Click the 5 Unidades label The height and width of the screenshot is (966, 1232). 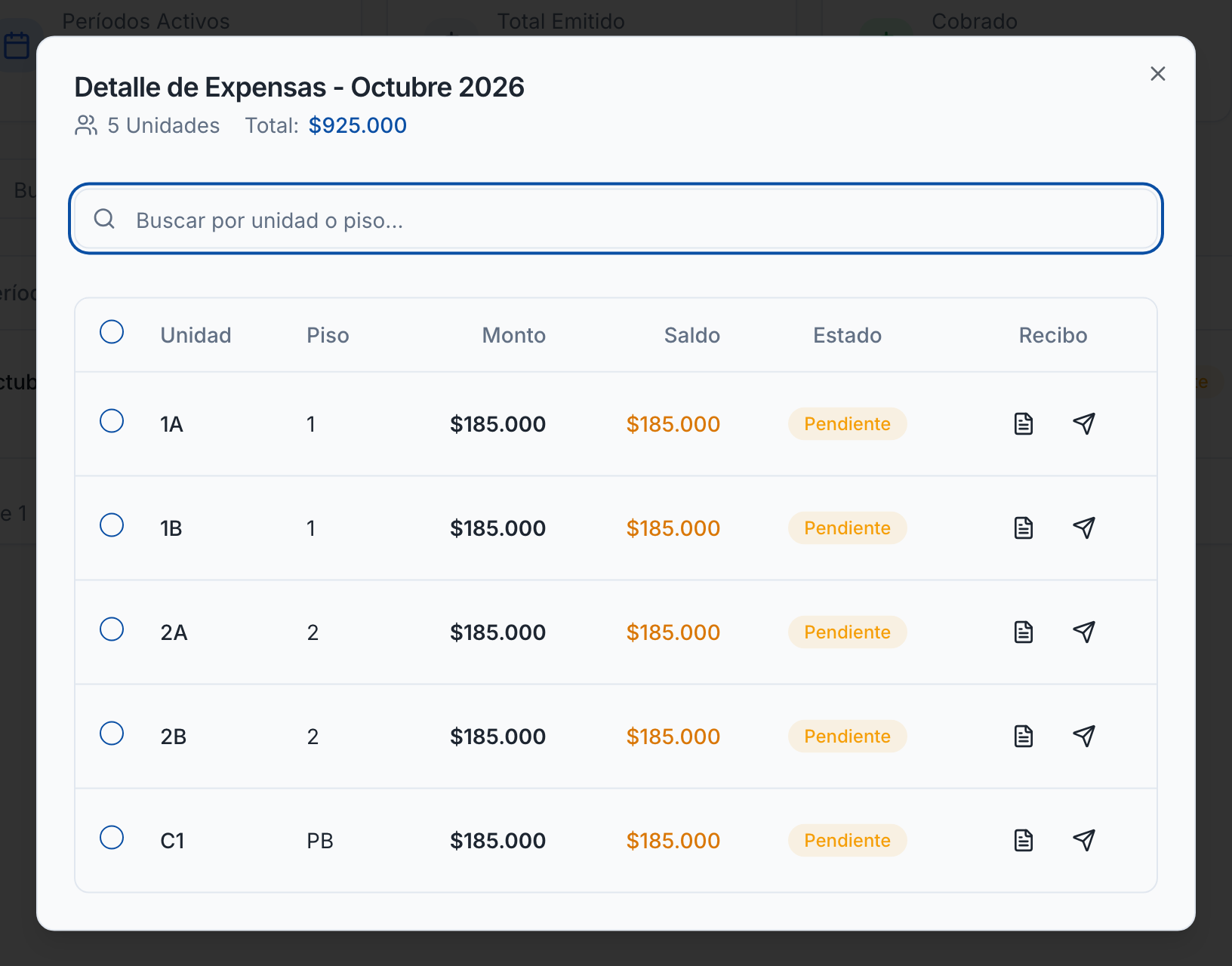[164, 125]
